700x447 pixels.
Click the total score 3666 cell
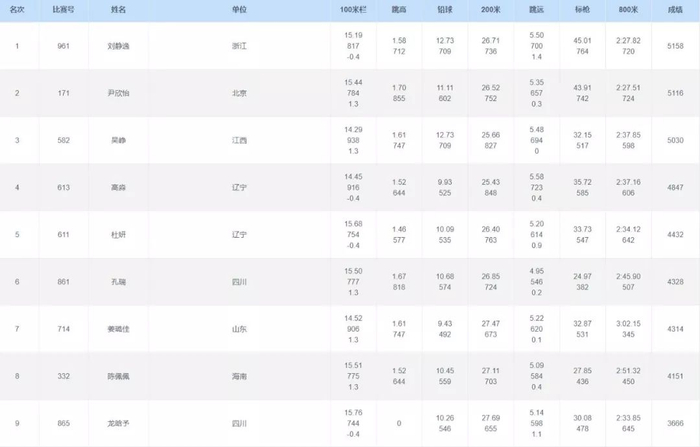676,423
